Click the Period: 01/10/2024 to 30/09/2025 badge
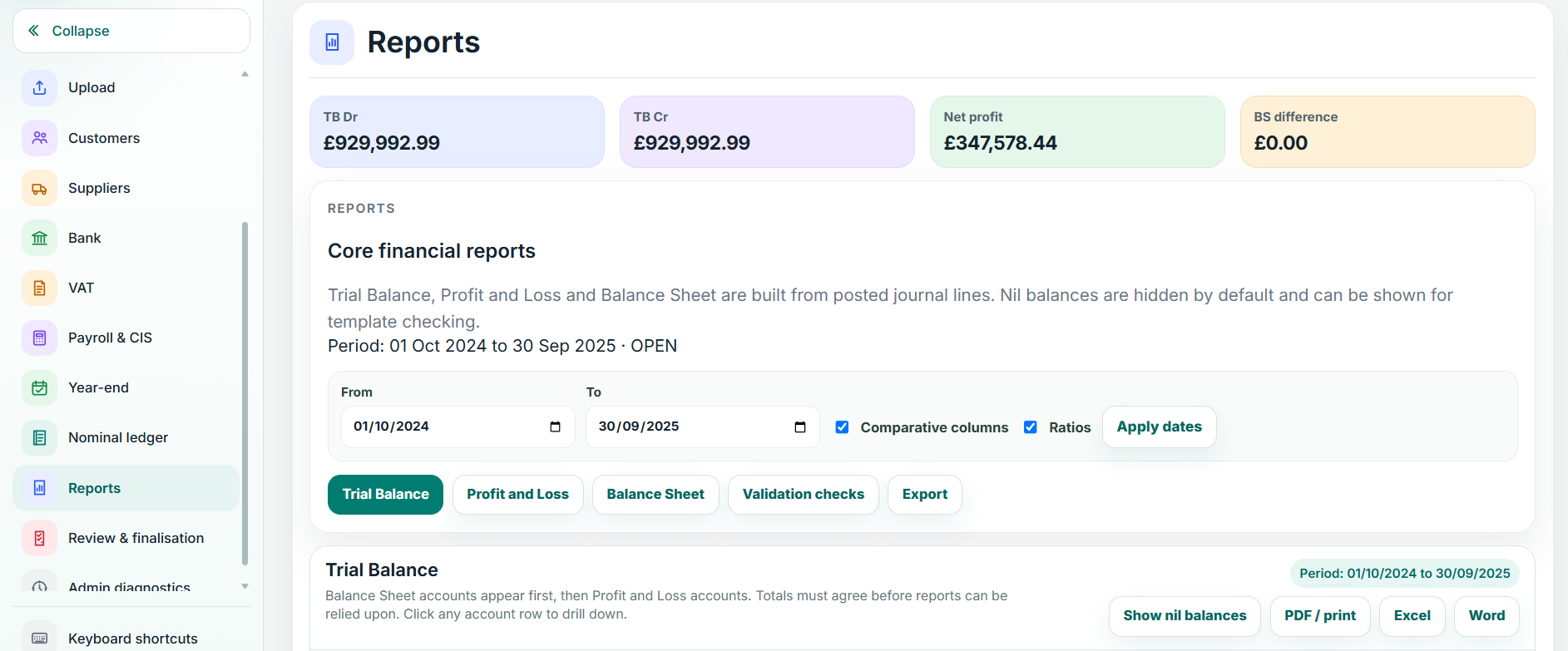 click(1404, 574)
